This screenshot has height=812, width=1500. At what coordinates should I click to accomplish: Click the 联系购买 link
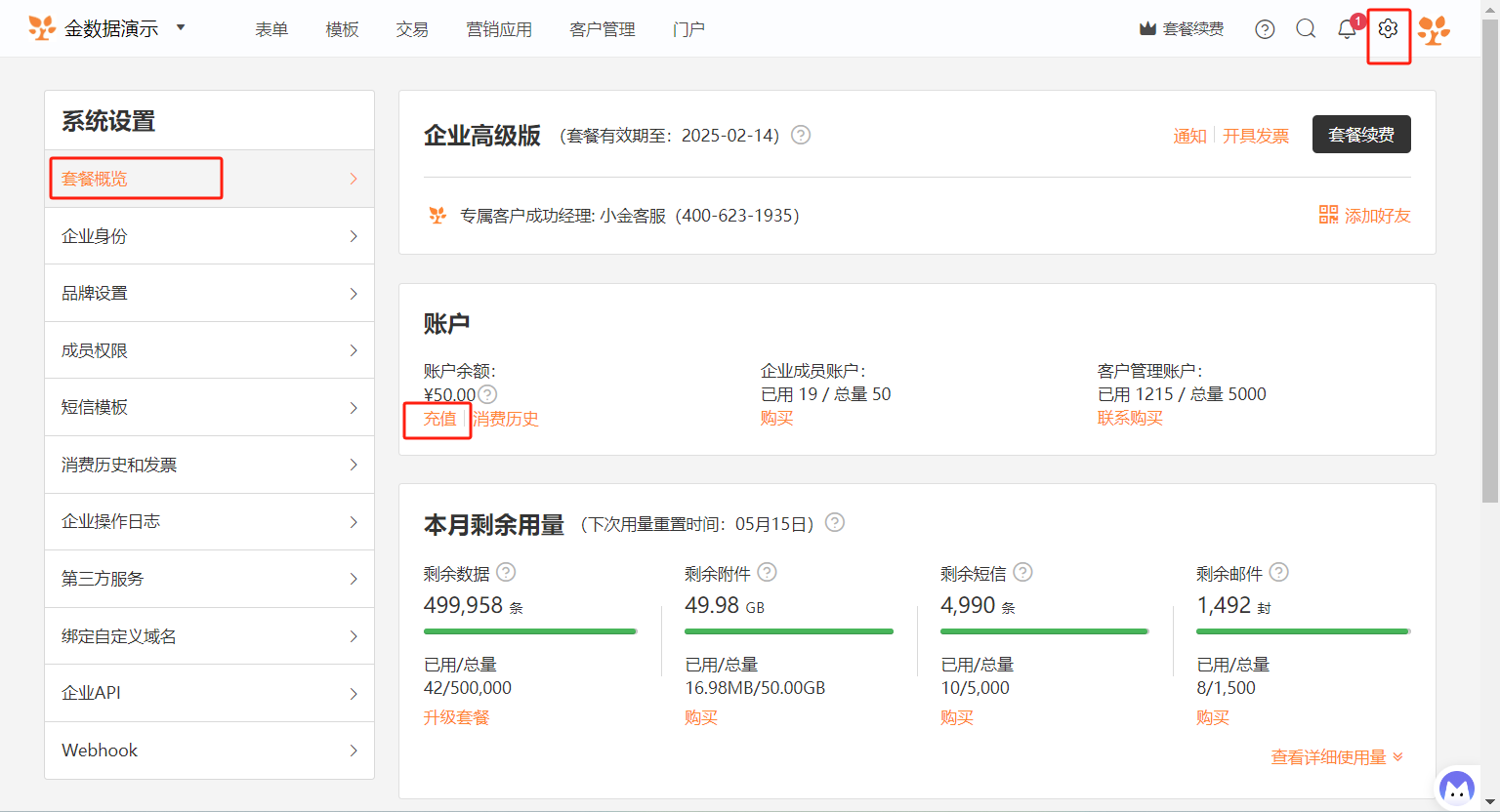[1130, 418]
